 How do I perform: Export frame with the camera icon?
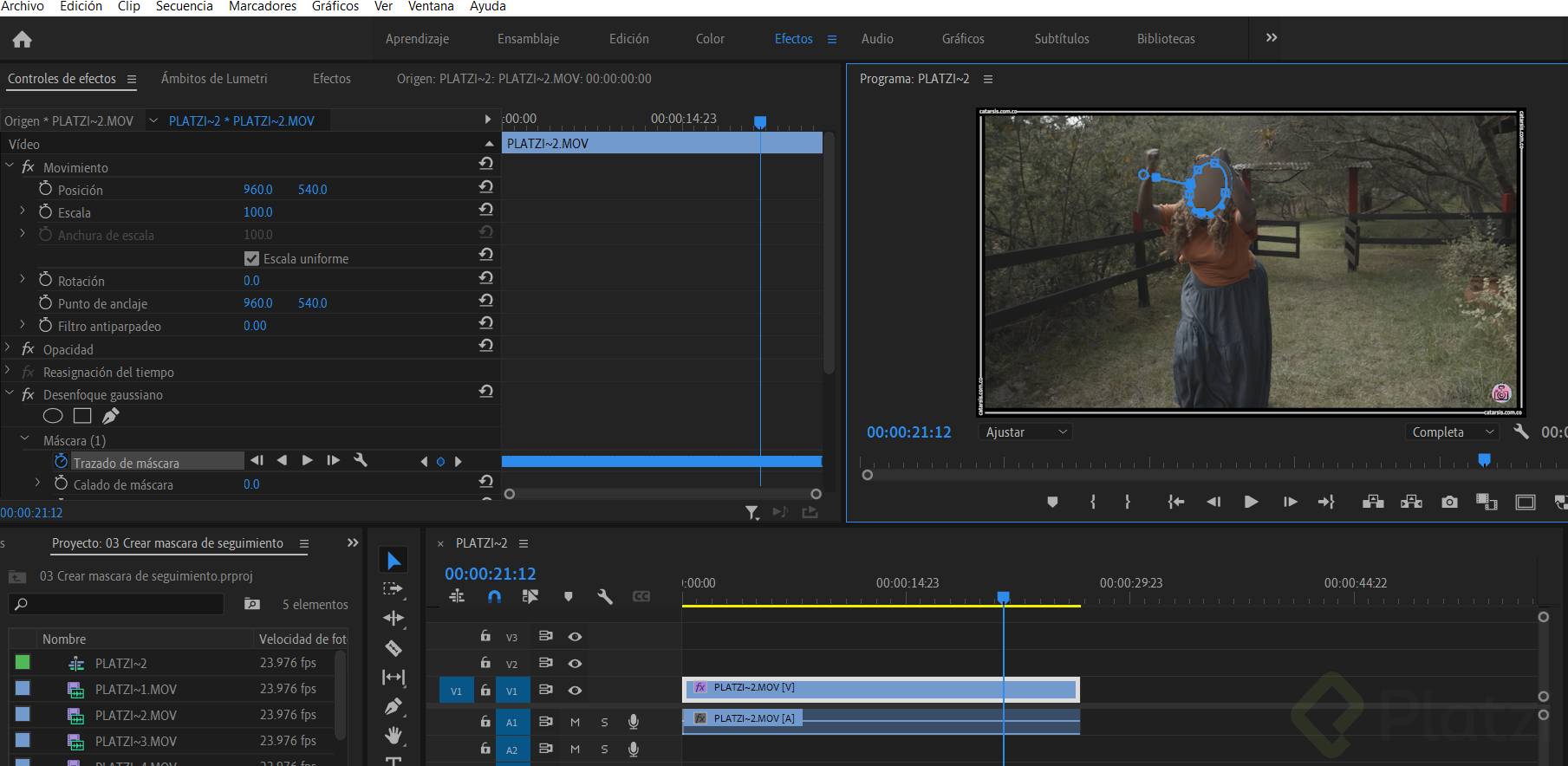1449,502
